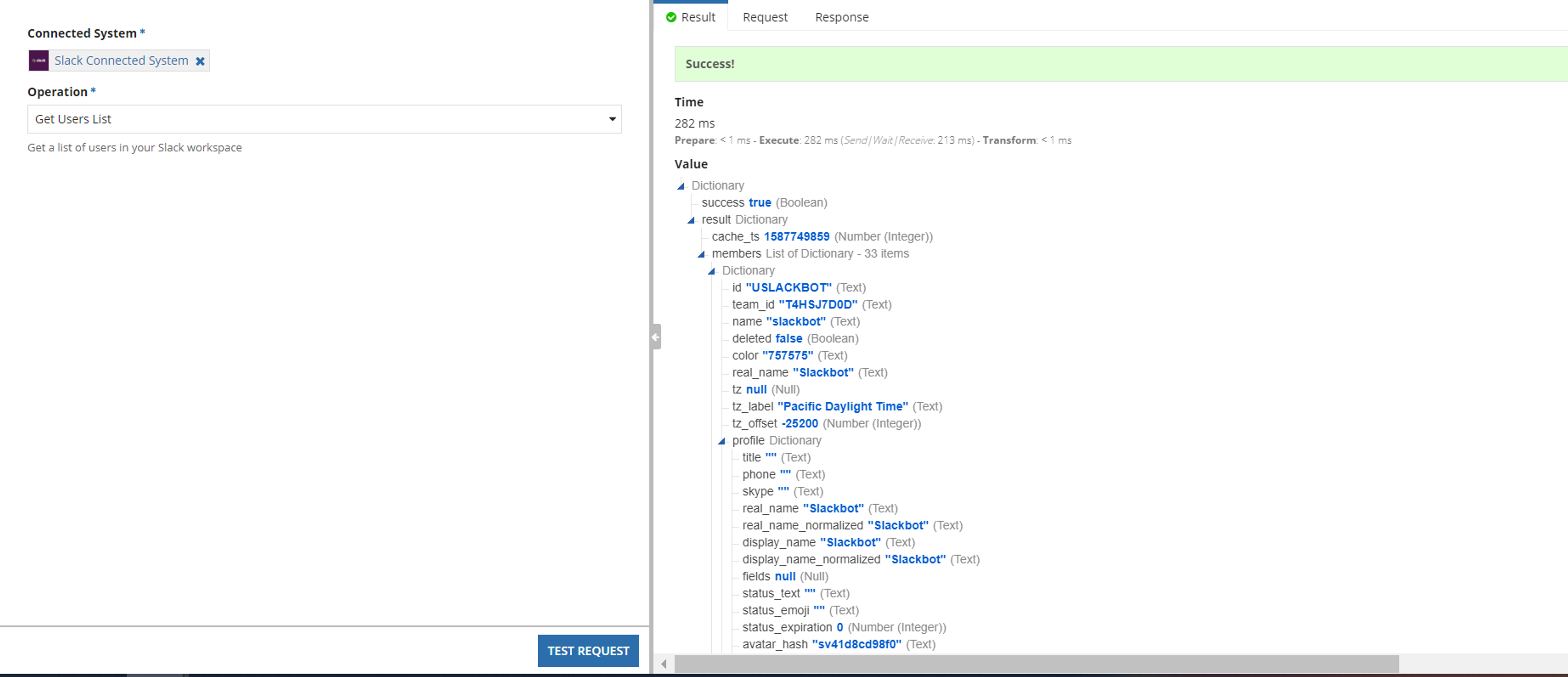Image resolution: width=1568 pixels, height=677 pixels.
Task: Collapse the first member Dictionary node
Action: pos(711,271)
